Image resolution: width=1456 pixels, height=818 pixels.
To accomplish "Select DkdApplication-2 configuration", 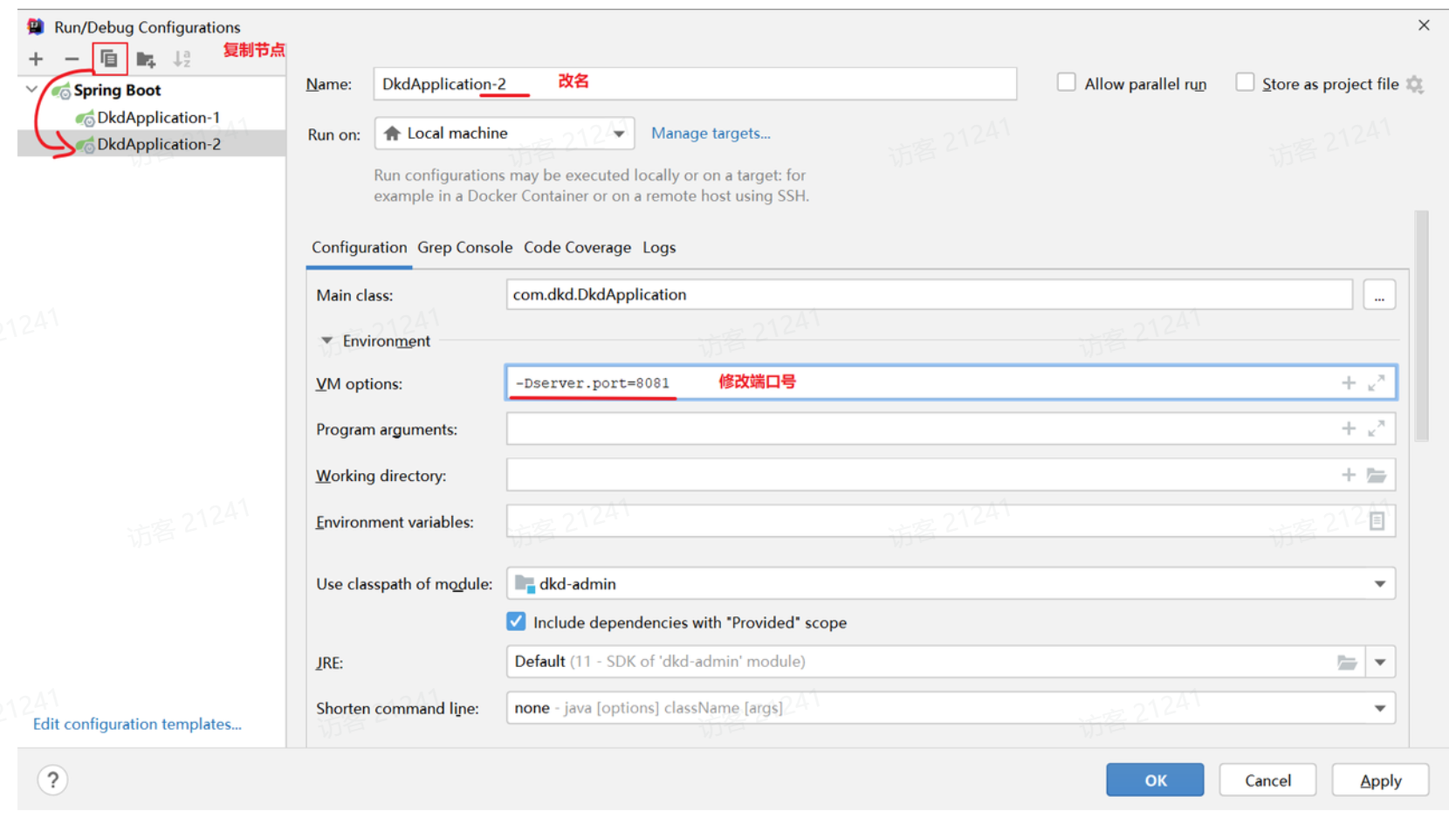I will (x=152, y=144).
